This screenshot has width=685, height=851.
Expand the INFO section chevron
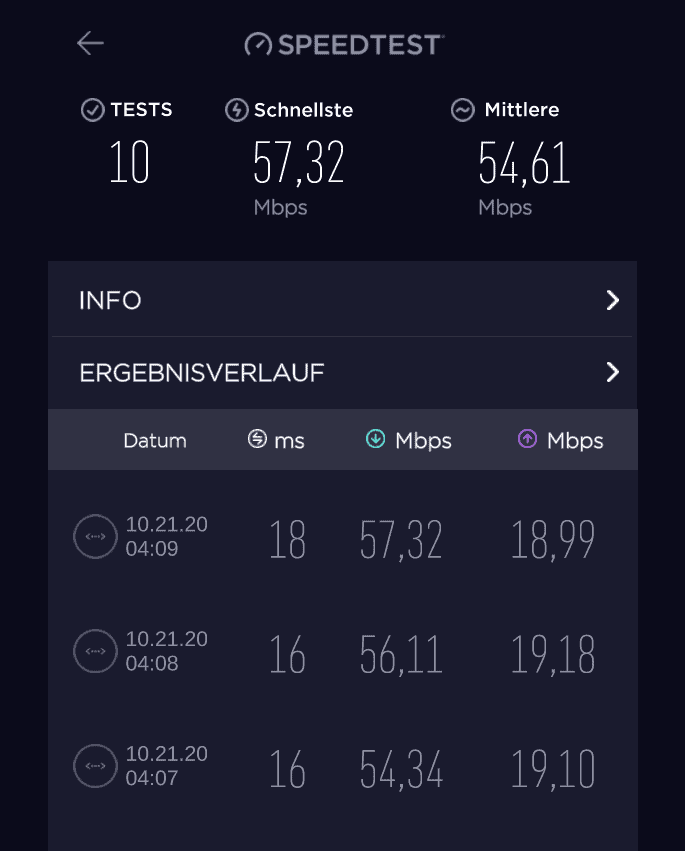click(613, 300)
